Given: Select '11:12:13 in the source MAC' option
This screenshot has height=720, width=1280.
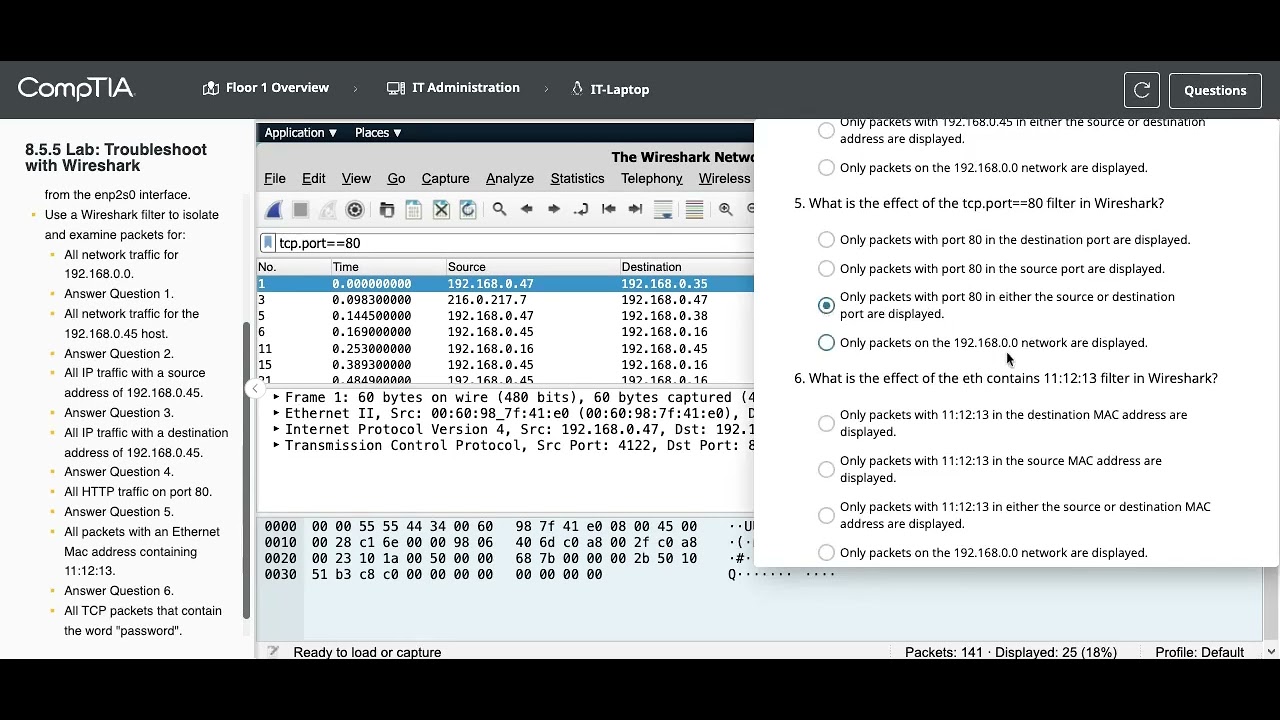Looking at the screenshot, I should coord(826,470).
